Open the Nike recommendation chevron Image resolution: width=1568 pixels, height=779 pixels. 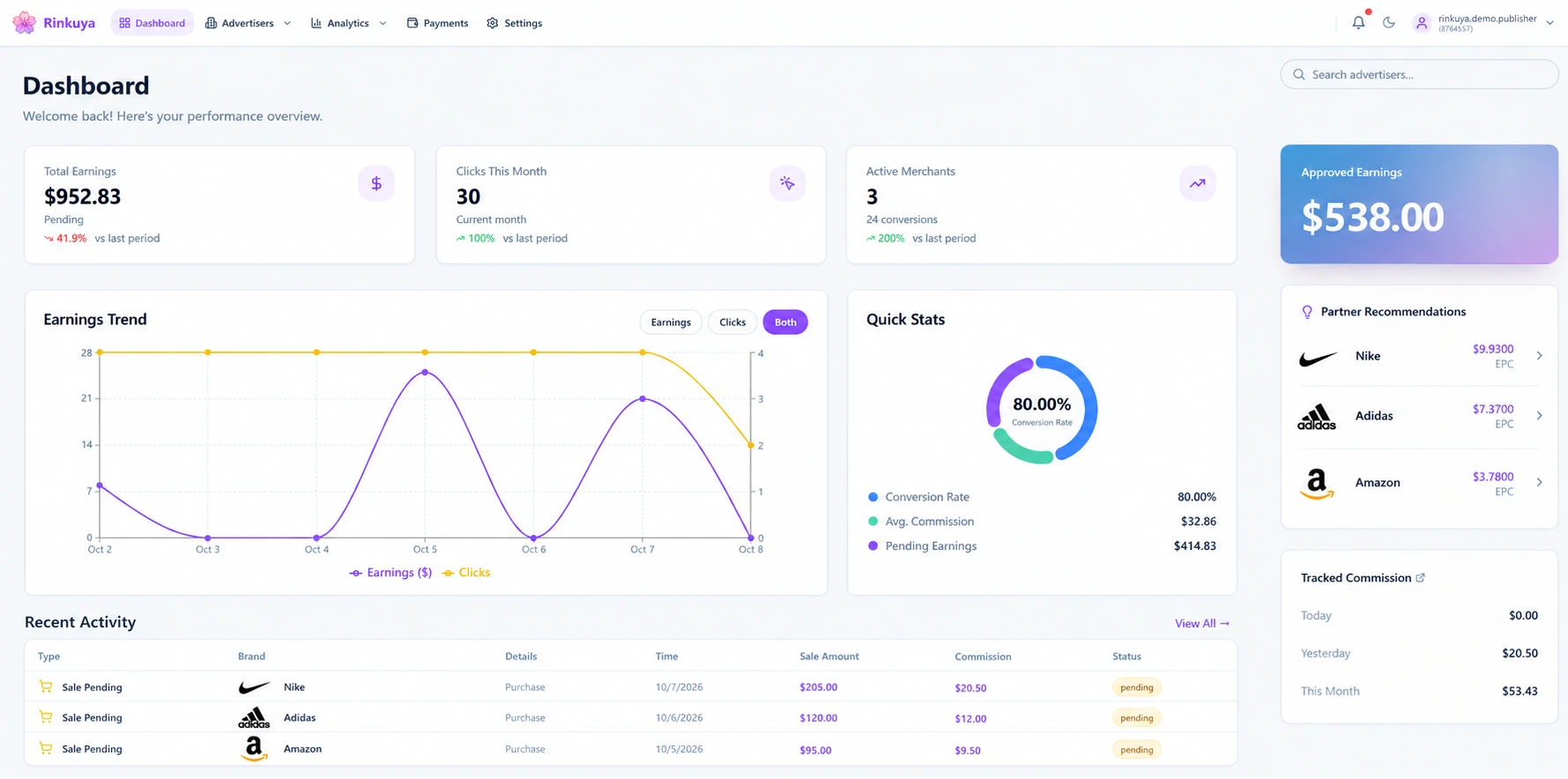click(x=1540, y=356)
